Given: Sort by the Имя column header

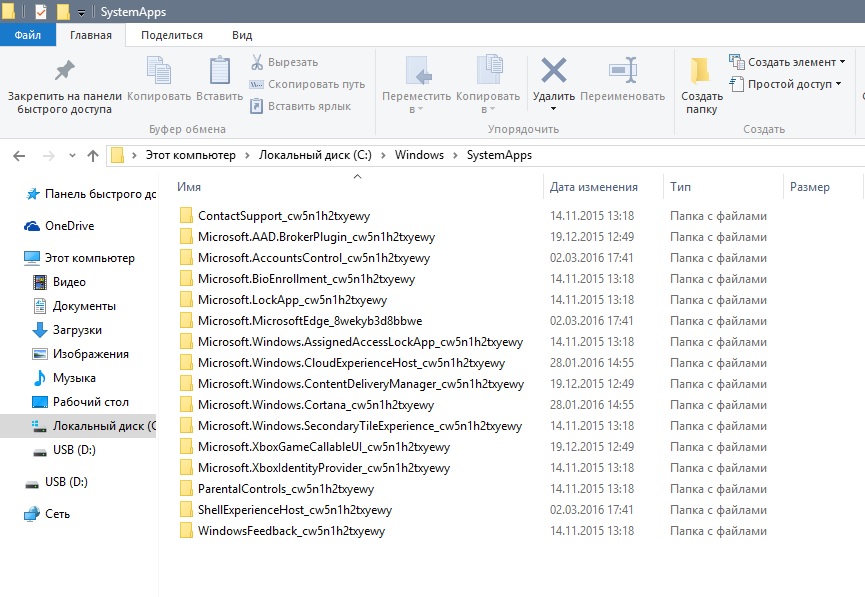Looking at the screenshot, I should pyautogui.click(x=189, y=187).
